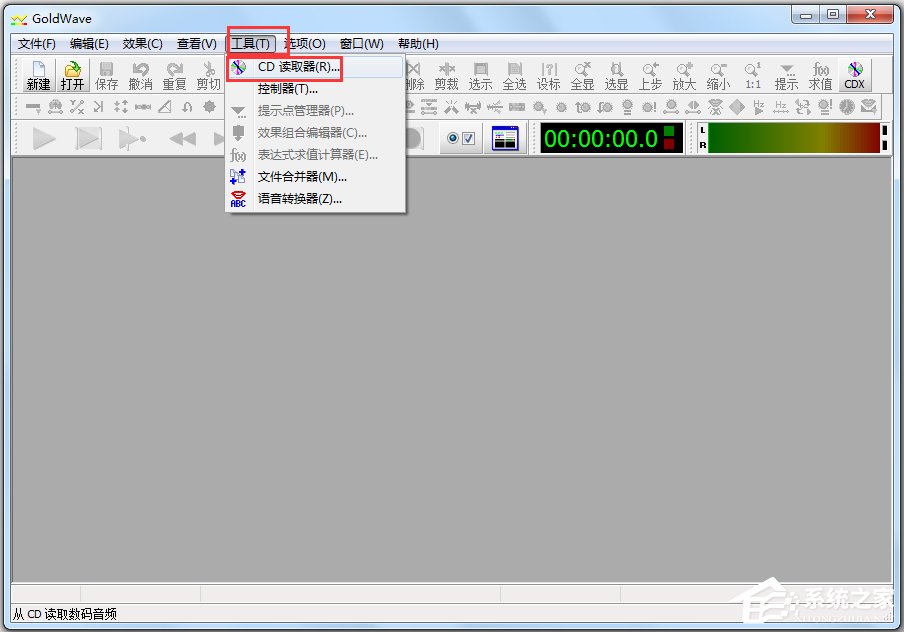Open the 帮助(H) menu

click(x=419, y=44)
